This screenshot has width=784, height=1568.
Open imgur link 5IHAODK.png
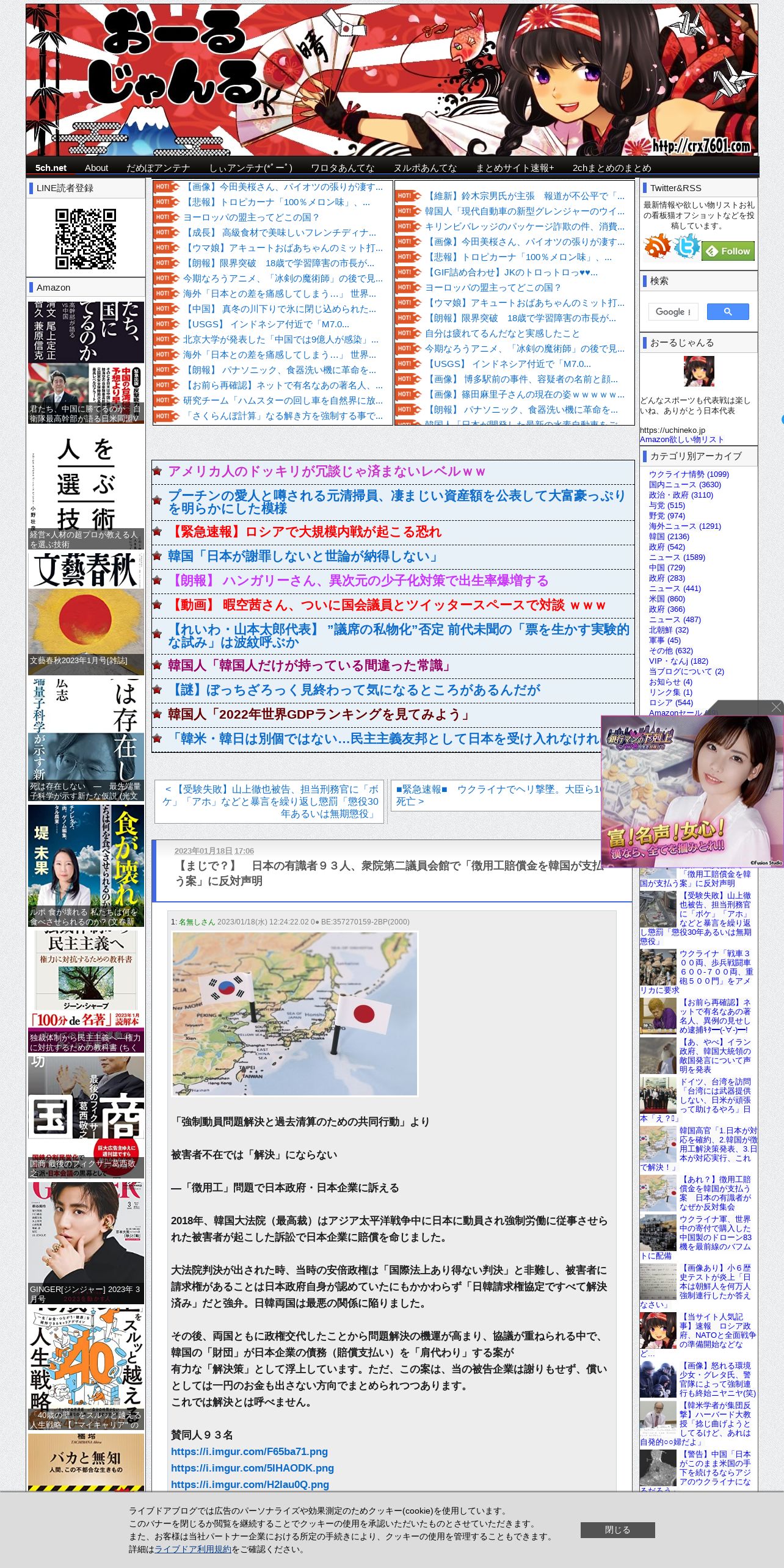(252, 1468)
